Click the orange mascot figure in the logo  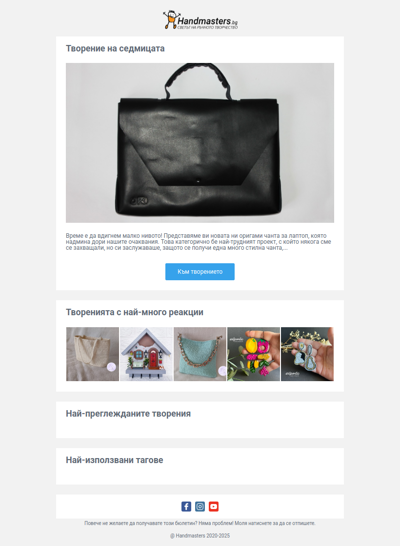pos(170,20)
